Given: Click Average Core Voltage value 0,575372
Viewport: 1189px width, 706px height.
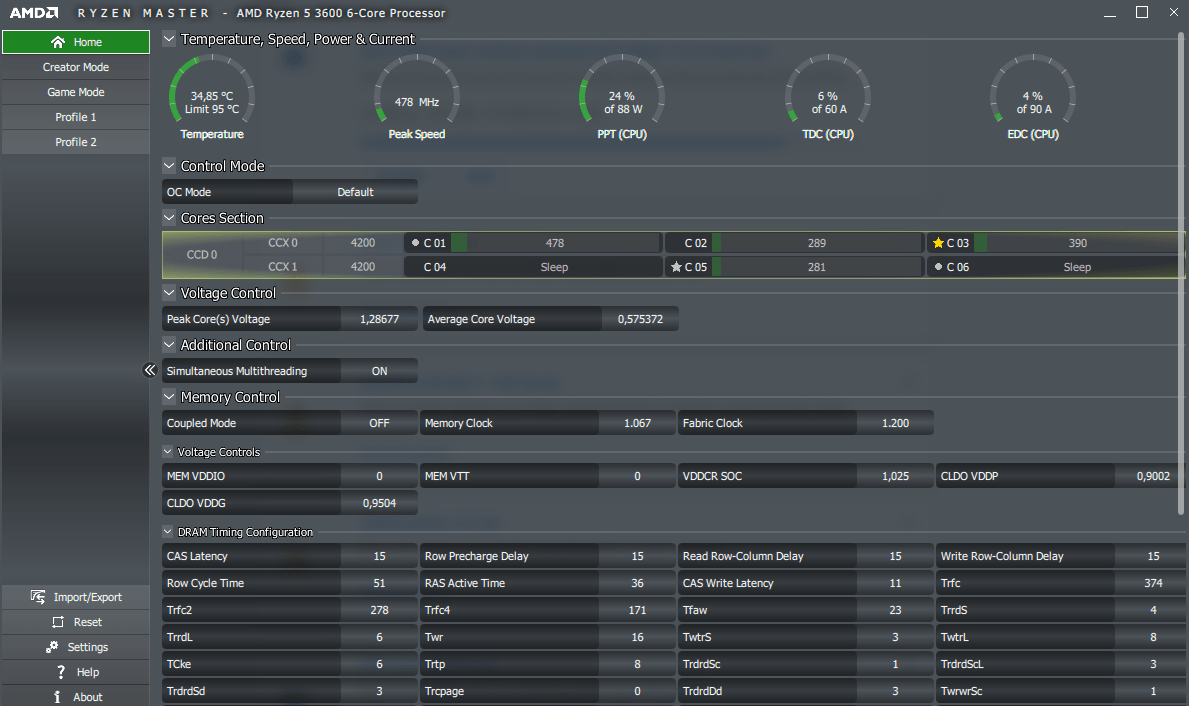Looking at the screenshot, I should point(640,319).
